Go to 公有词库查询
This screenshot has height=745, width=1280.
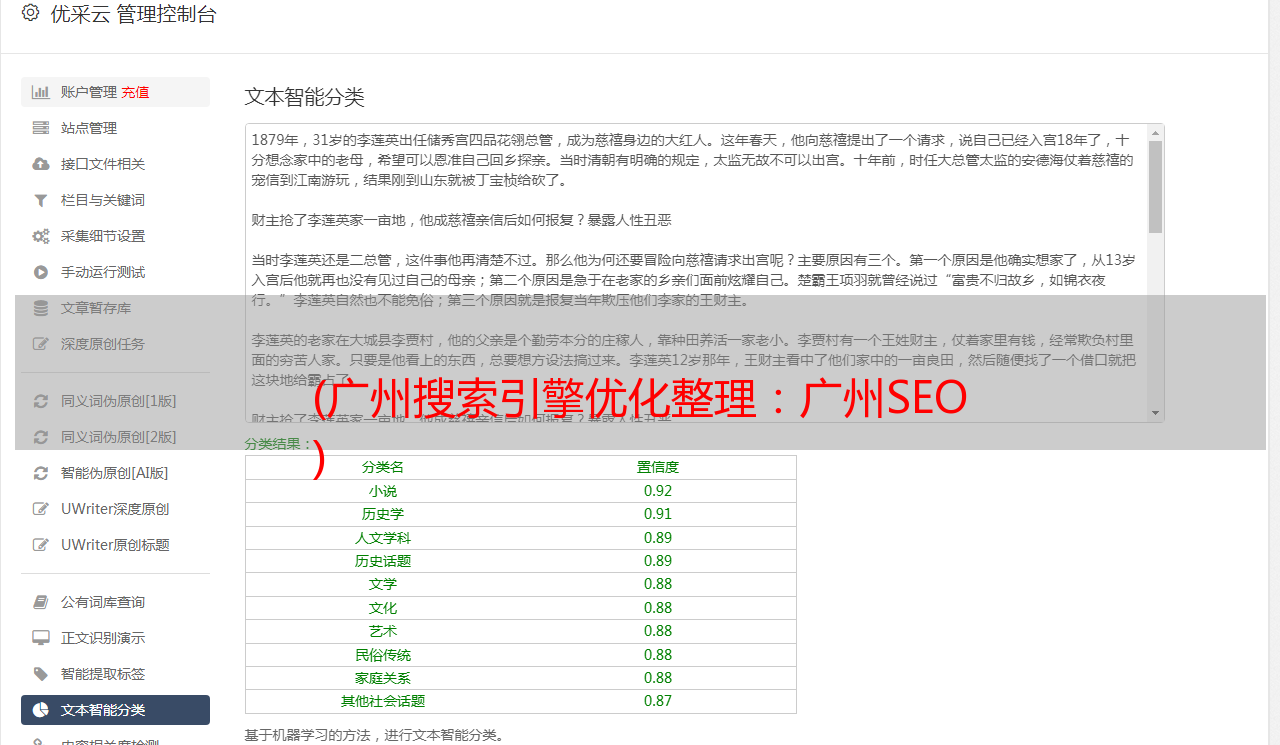(115, 602)
